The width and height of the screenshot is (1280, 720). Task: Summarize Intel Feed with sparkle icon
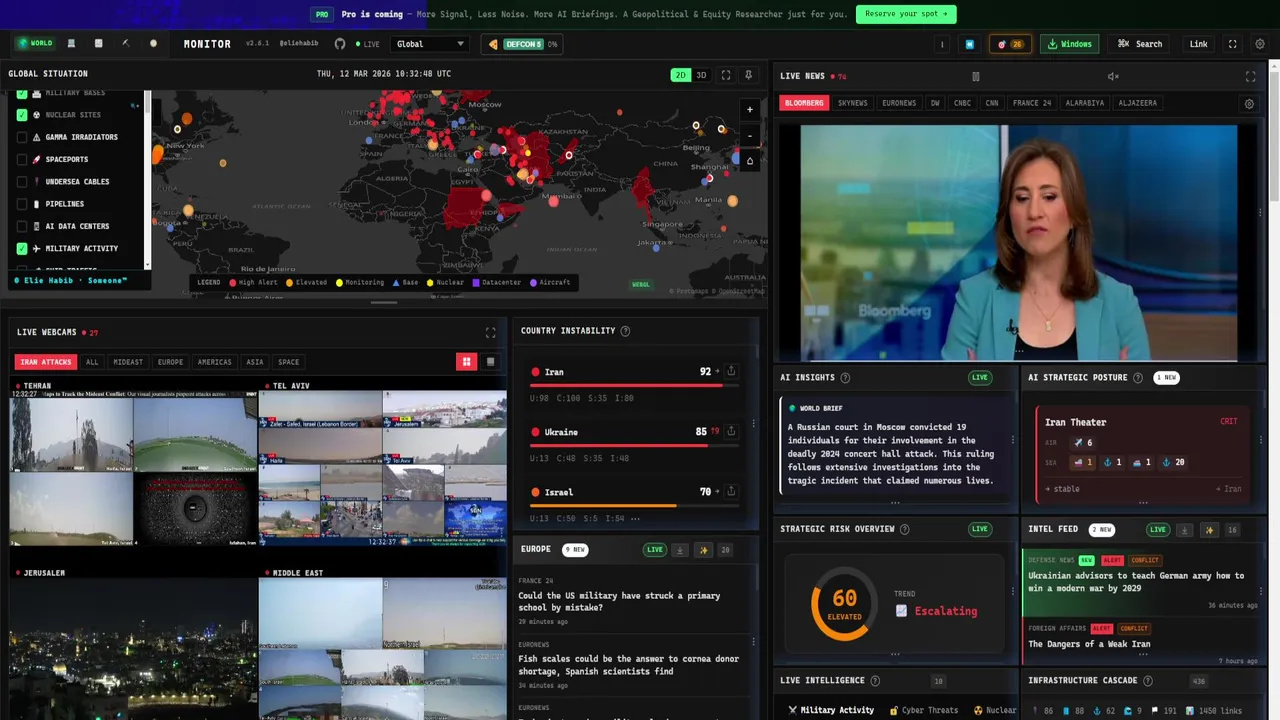pyautogui.click(x=1209, y=529)
